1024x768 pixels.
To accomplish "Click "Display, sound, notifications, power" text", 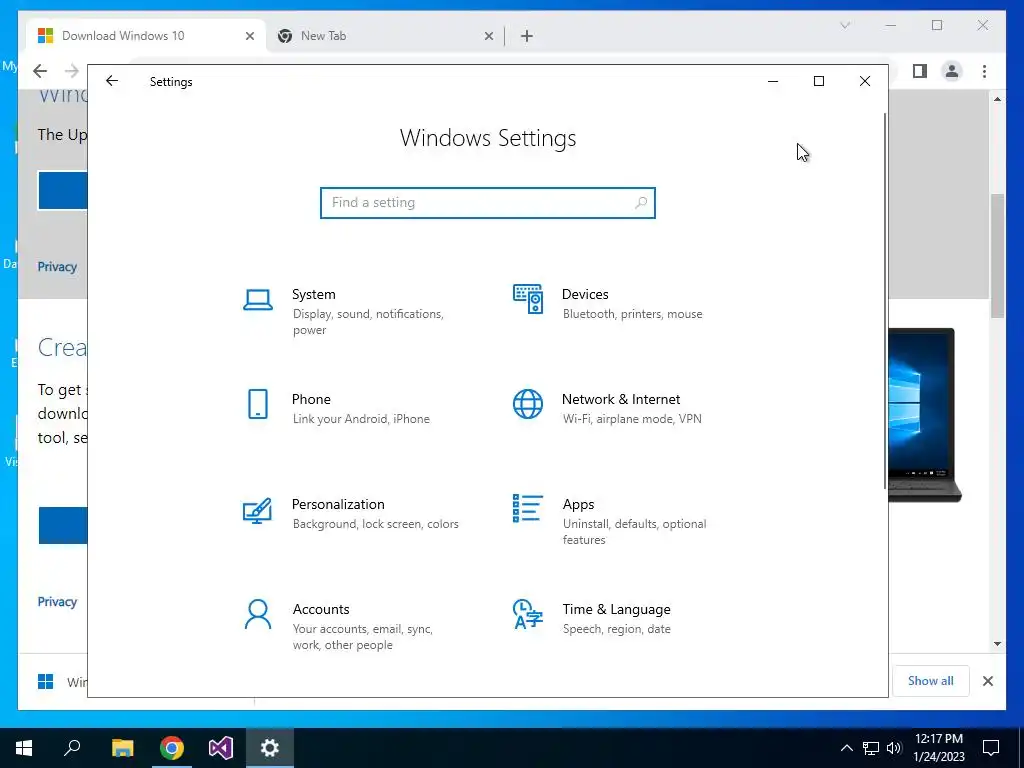I will tap(368, 322).
